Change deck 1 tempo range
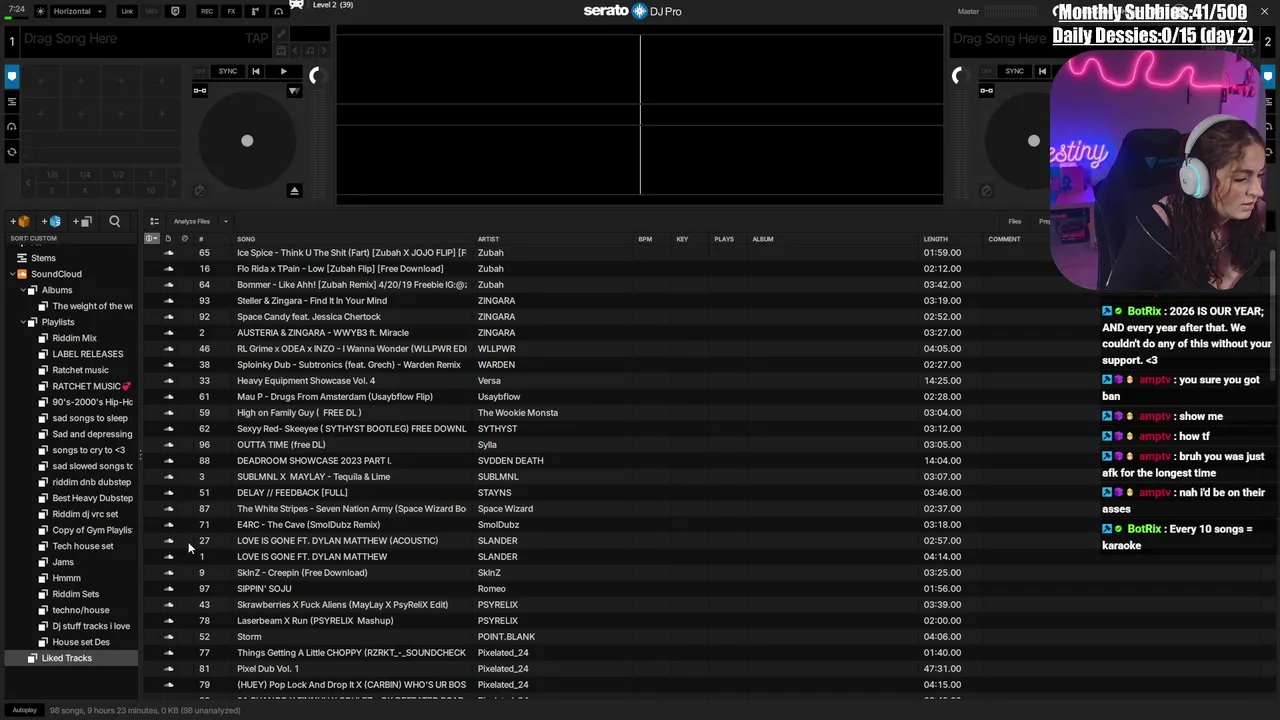 (x=294, y=91)
